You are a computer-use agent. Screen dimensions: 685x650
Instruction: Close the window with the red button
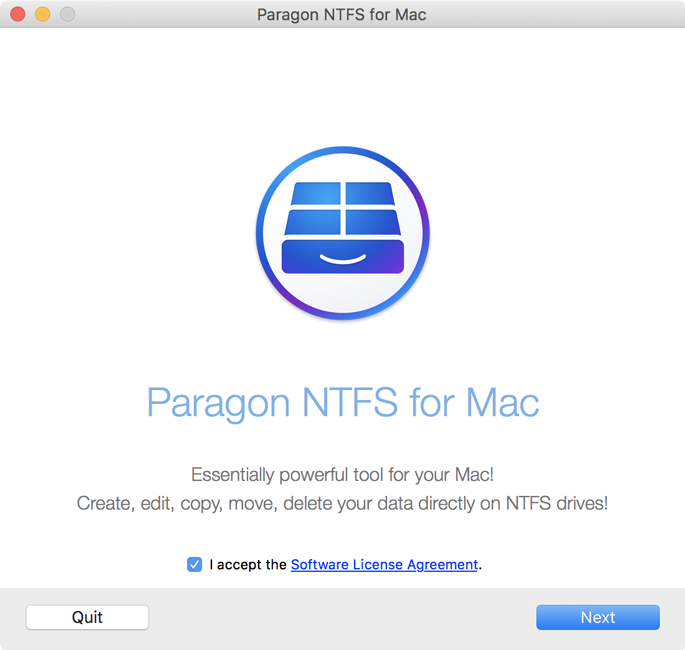pyautogui.click(x=18, y=14)
